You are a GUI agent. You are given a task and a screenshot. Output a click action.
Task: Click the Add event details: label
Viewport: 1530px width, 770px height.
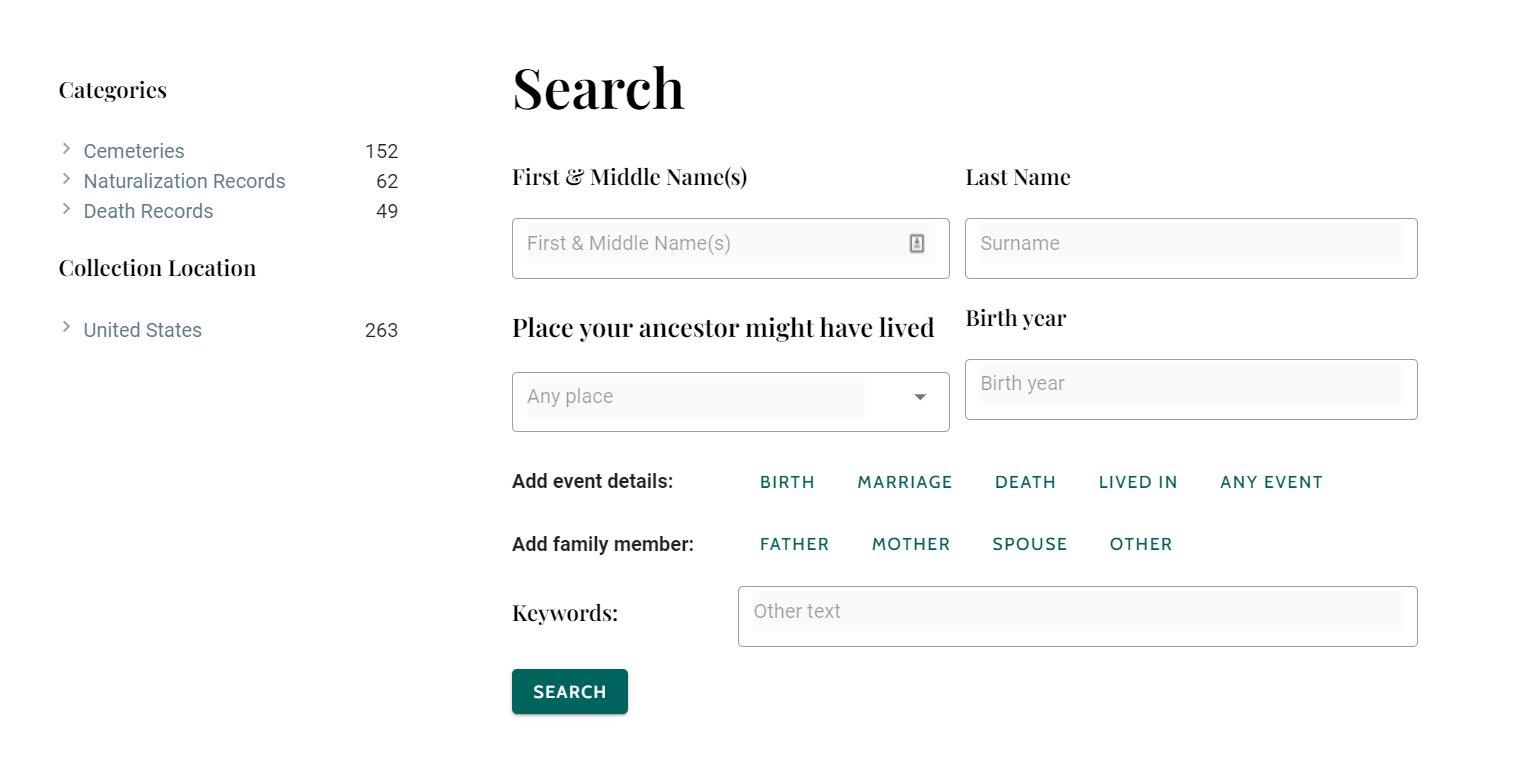tap(593, 481)
